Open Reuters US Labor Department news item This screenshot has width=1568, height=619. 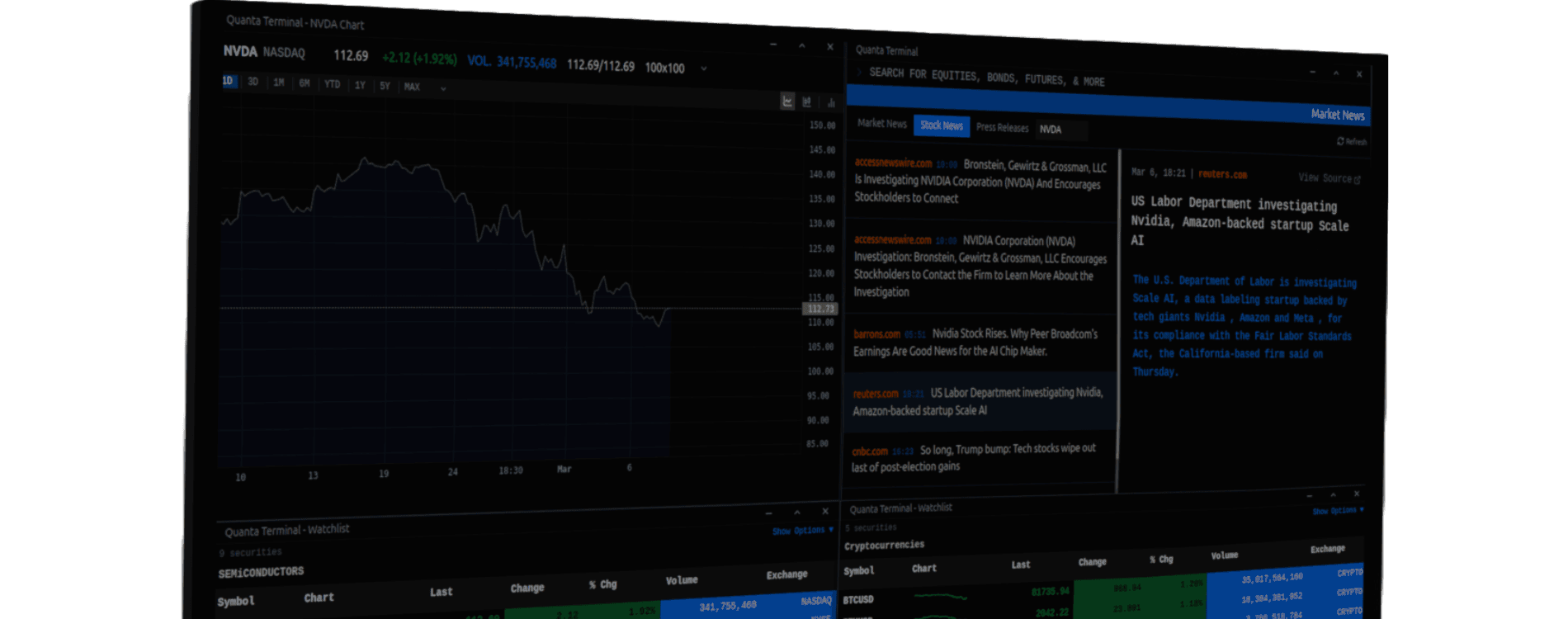pyautogui.click(x=978, y=401)
